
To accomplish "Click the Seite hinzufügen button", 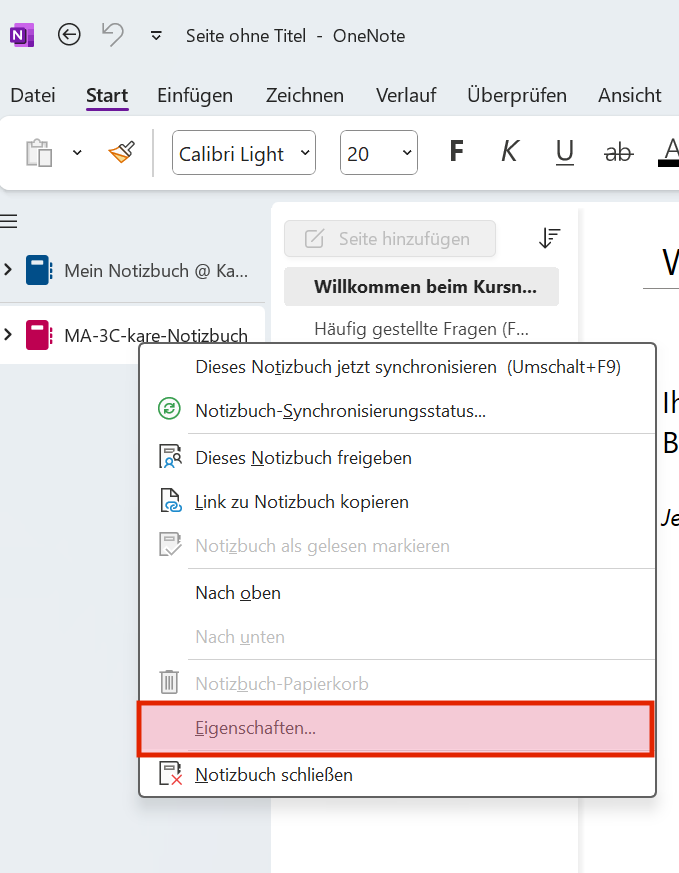I will [390, 239].
